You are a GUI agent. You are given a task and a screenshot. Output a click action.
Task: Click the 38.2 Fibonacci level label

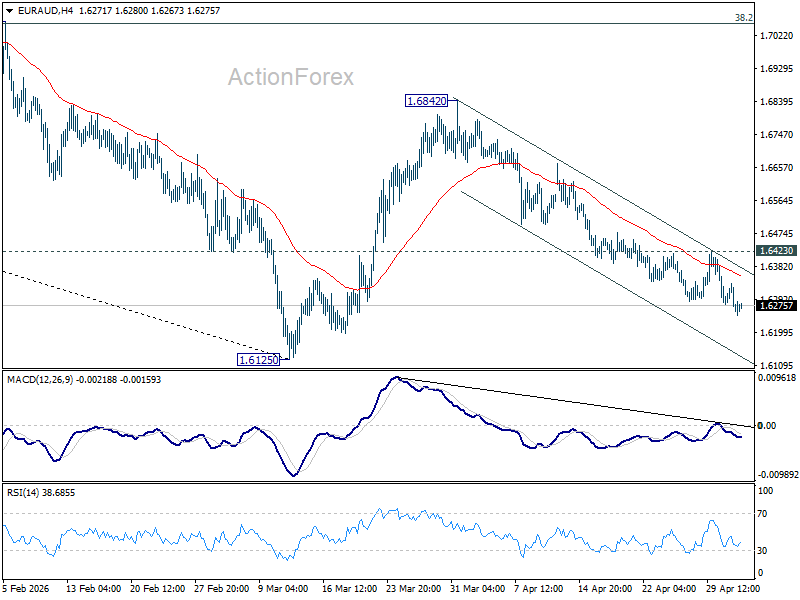point(743,18)
